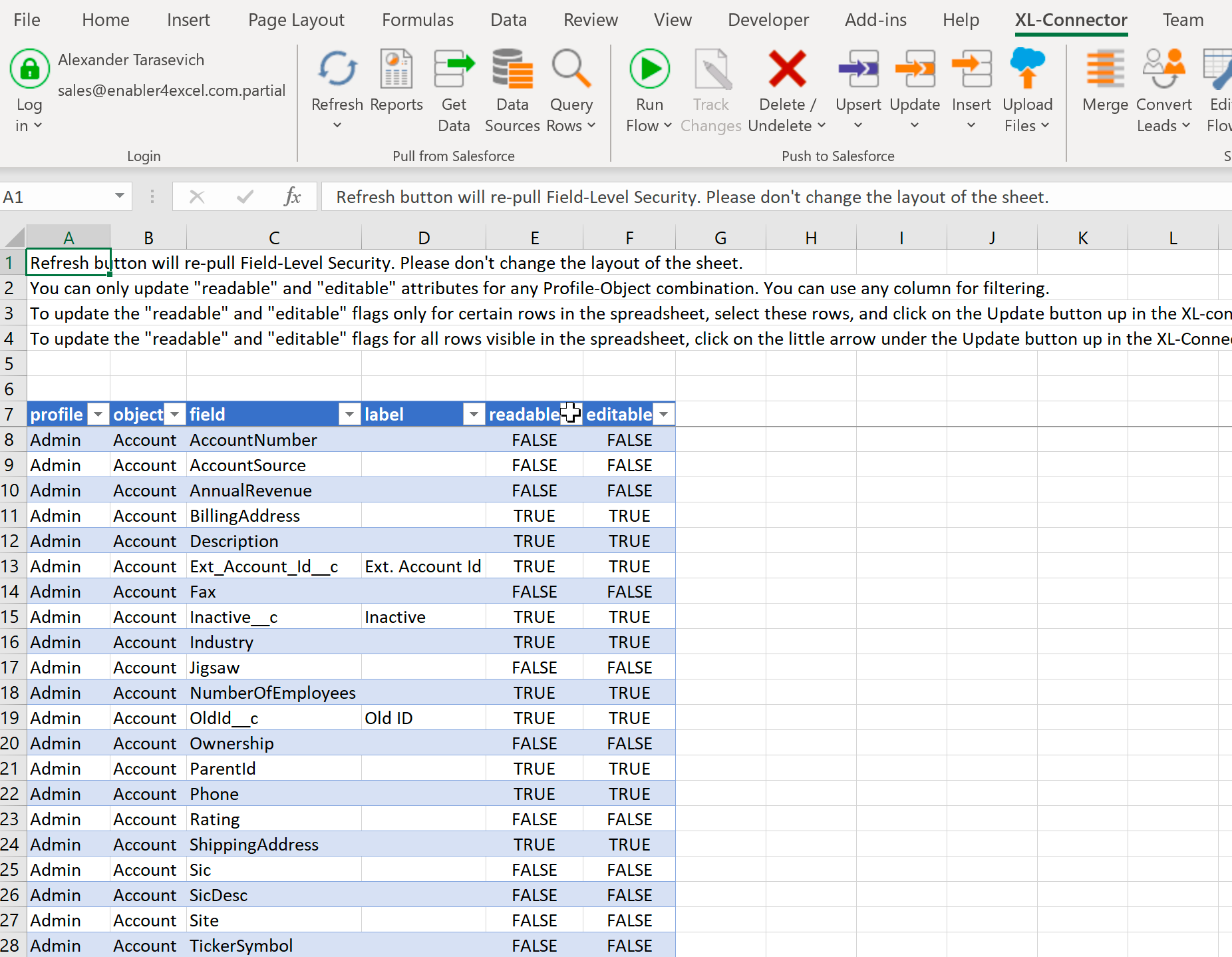1232x957 pixels.
Task: Click the Convert Leads icon
Action: (1163, 69)
